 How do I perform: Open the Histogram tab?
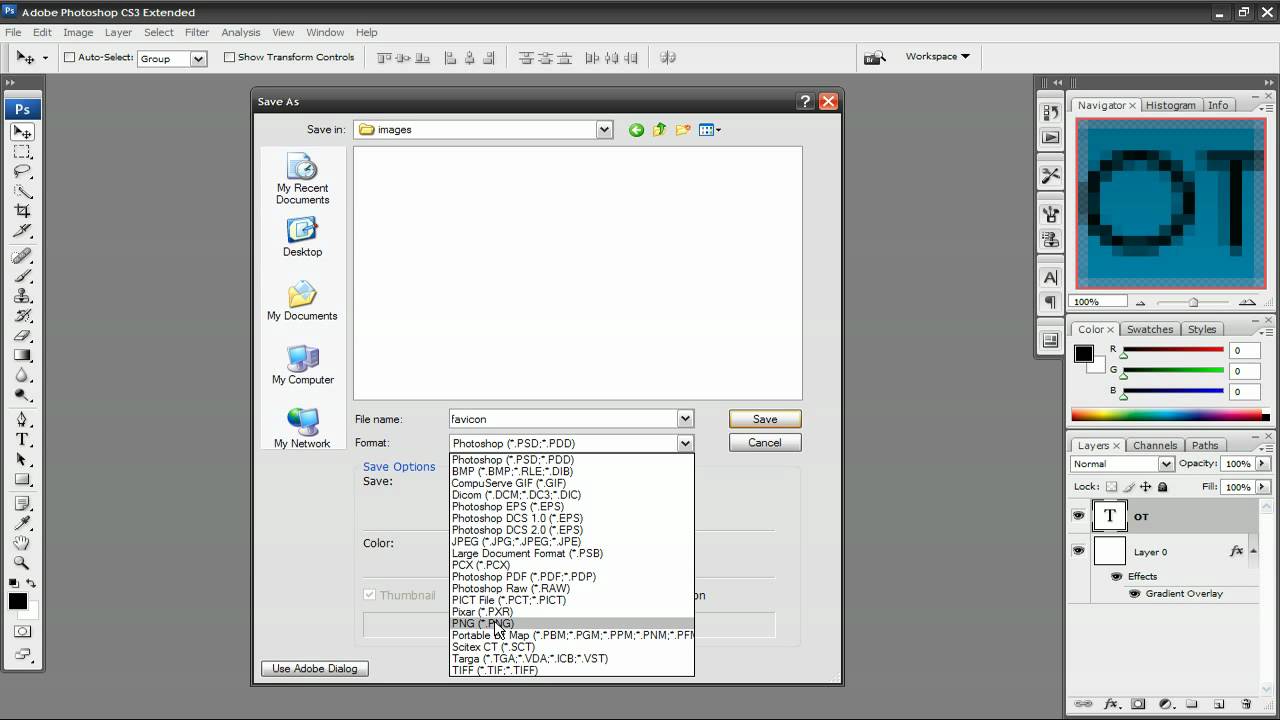(1170, 105)
